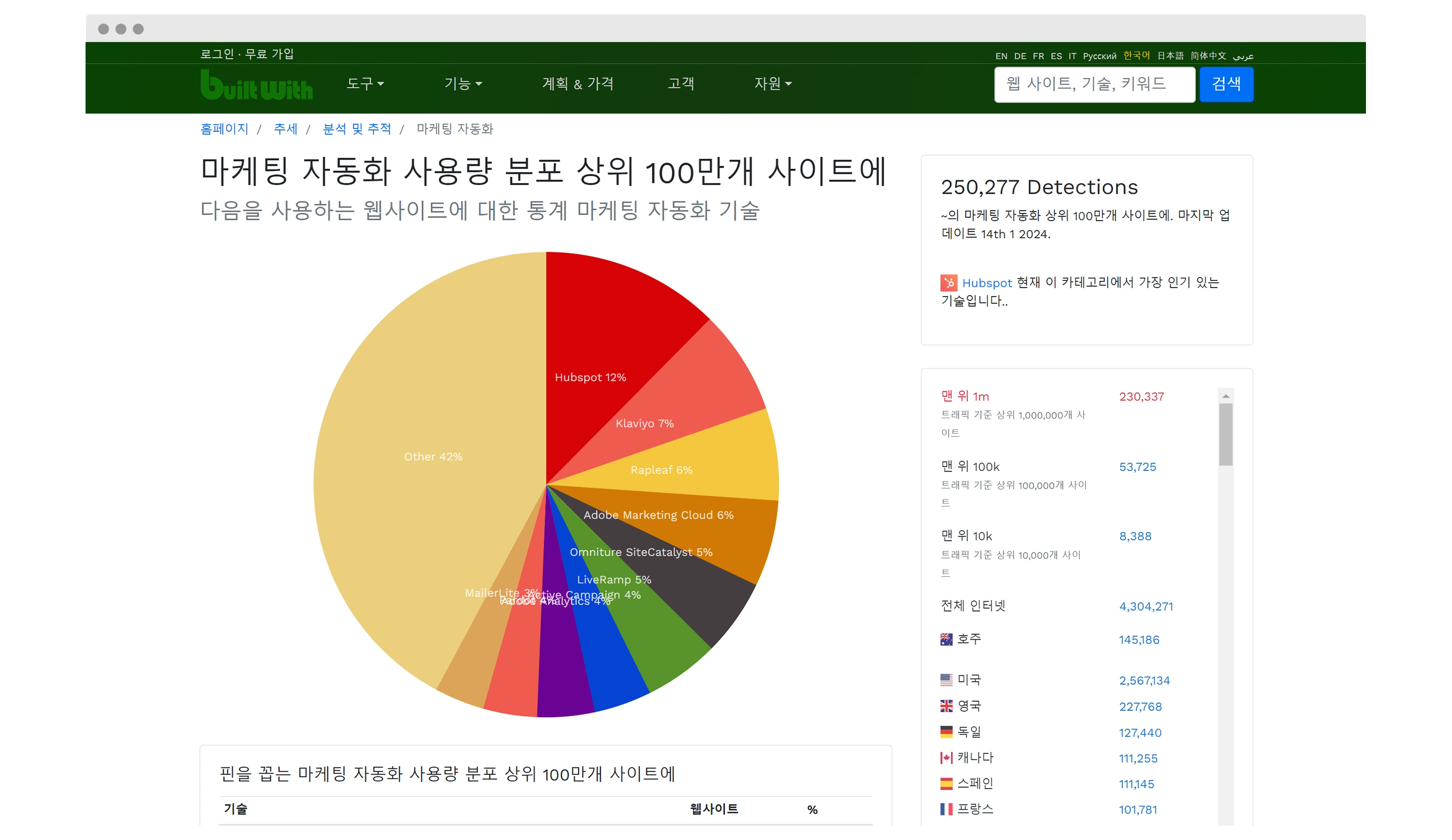Select the 맨 위 100k filter
This screenshot has height=840, width=1452.
(970, 467)
